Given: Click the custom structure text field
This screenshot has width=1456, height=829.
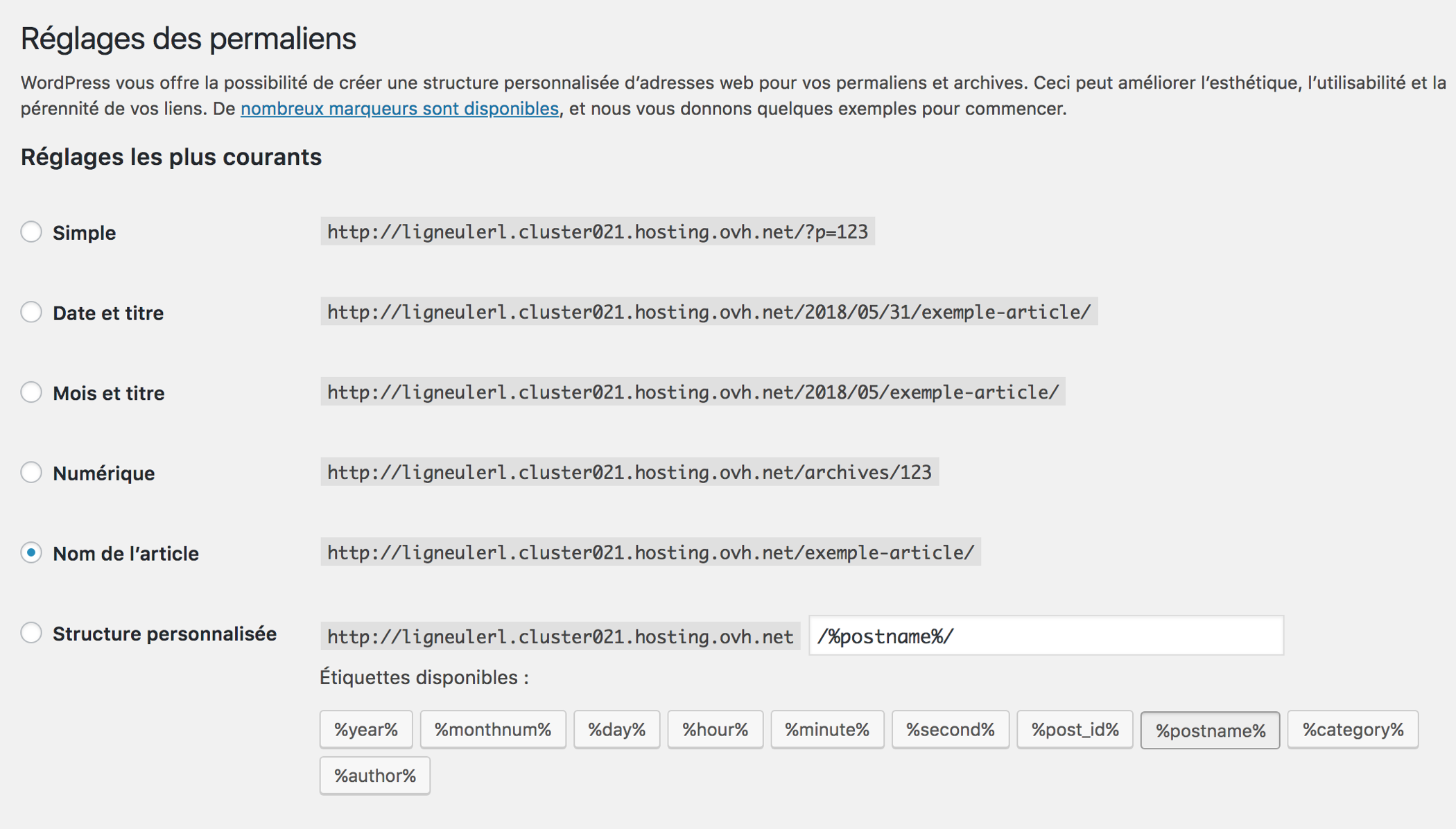Looking at the screenshot, I should [x=1046, y=636].
